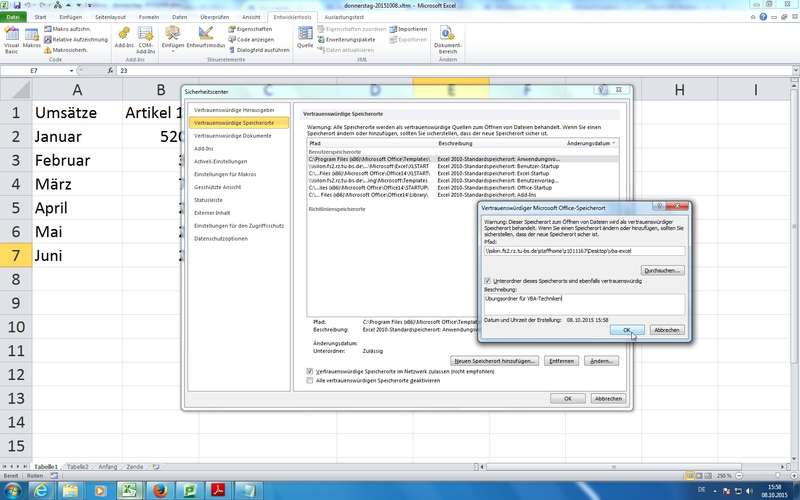The height and width of the screenshot is (500, 800).
Task: Click the Ändern button
Action: point(602,361)
